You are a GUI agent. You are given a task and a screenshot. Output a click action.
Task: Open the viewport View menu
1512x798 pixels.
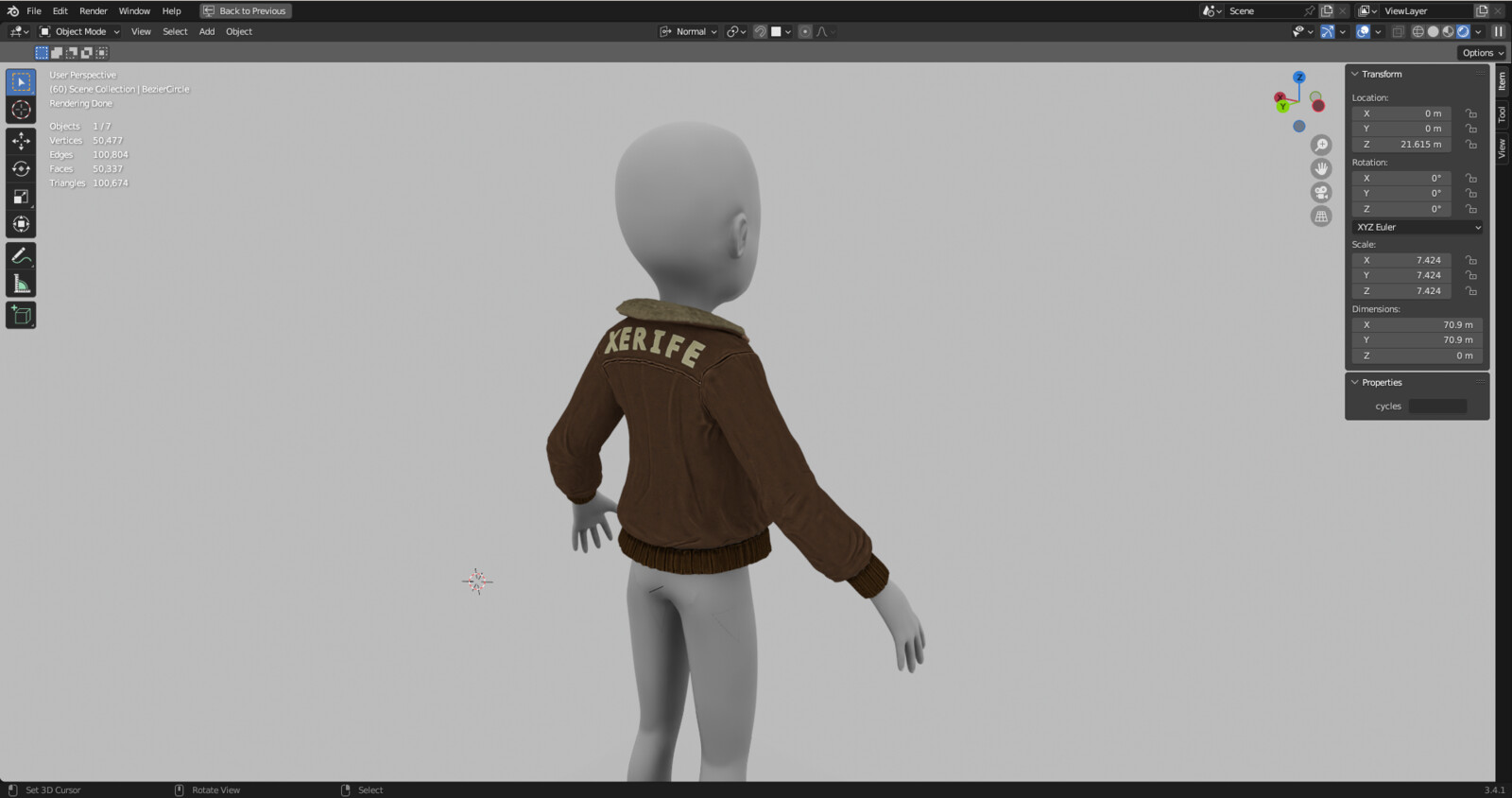141,31
